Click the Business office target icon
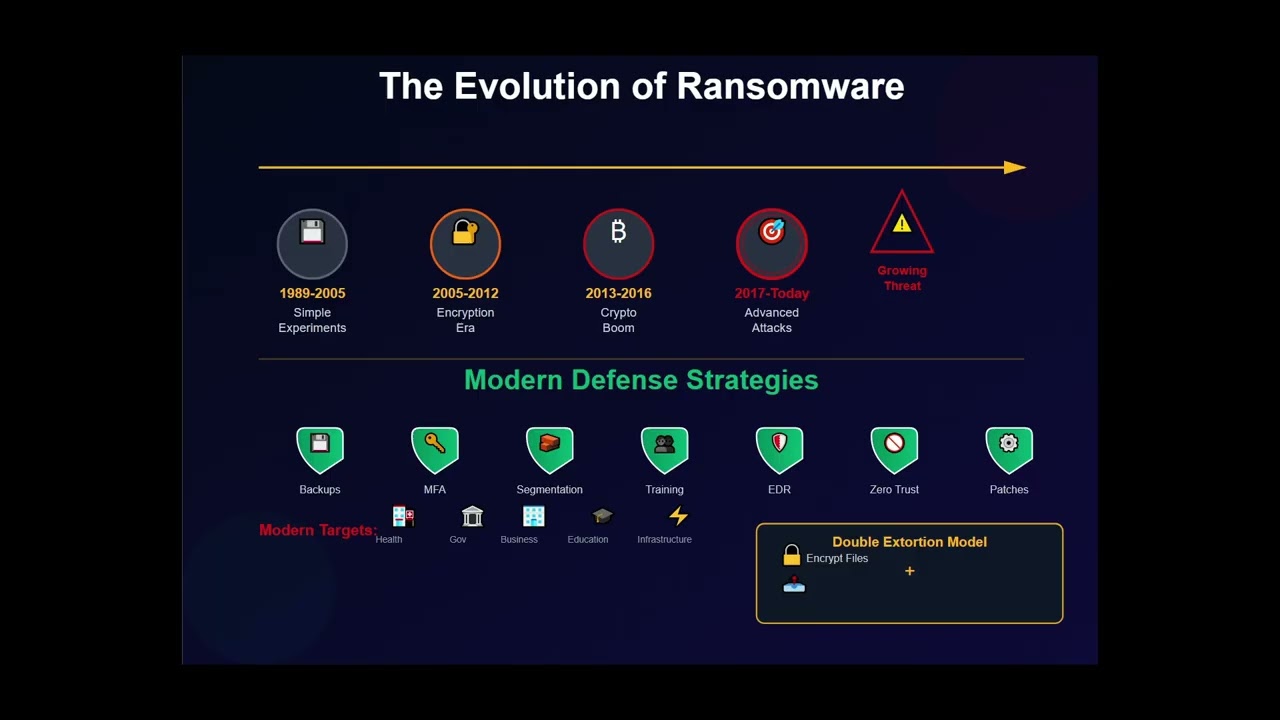 point(534,516)
